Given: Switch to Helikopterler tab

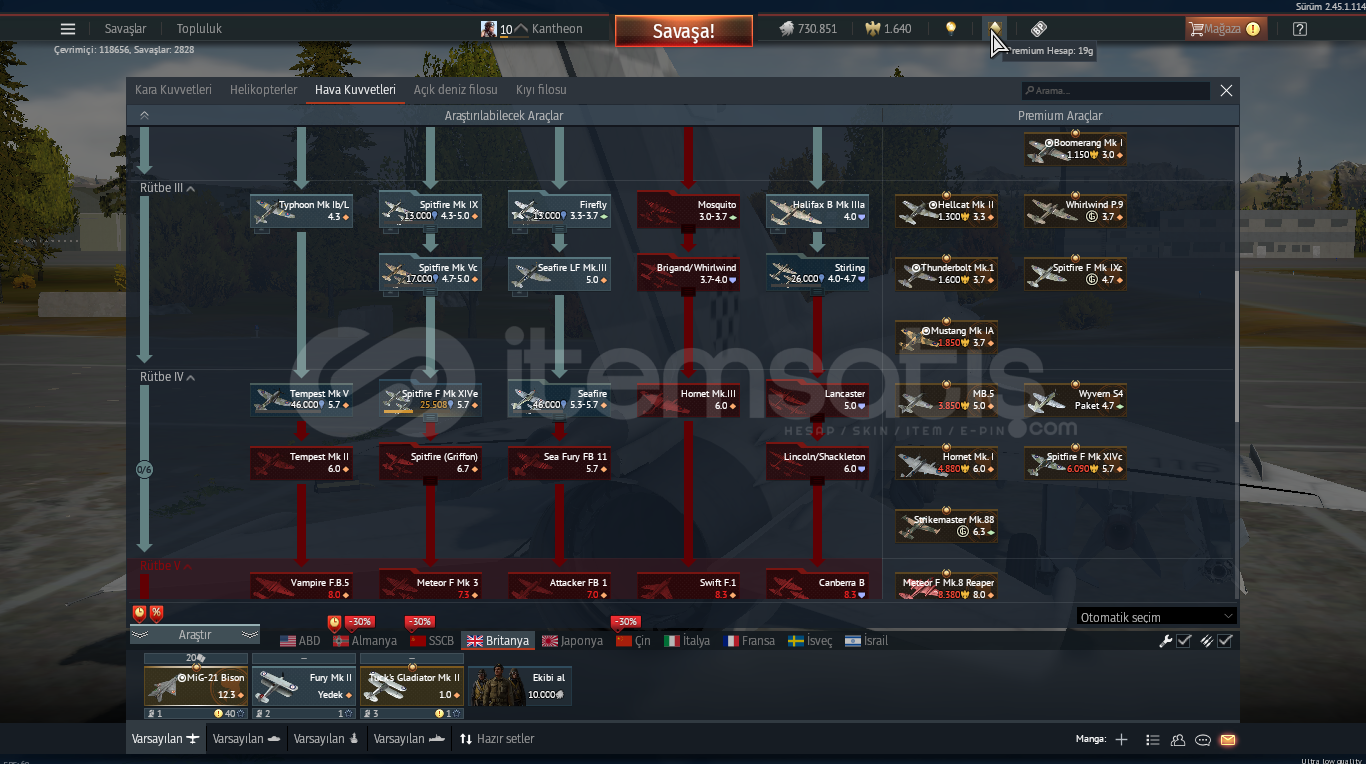Looking at the screenshot, I should 263,90.
